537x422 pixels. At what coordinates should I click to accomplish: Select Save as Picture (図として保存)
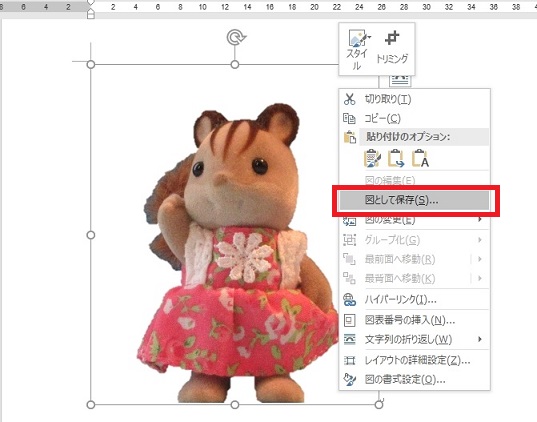tap(415, 200)
